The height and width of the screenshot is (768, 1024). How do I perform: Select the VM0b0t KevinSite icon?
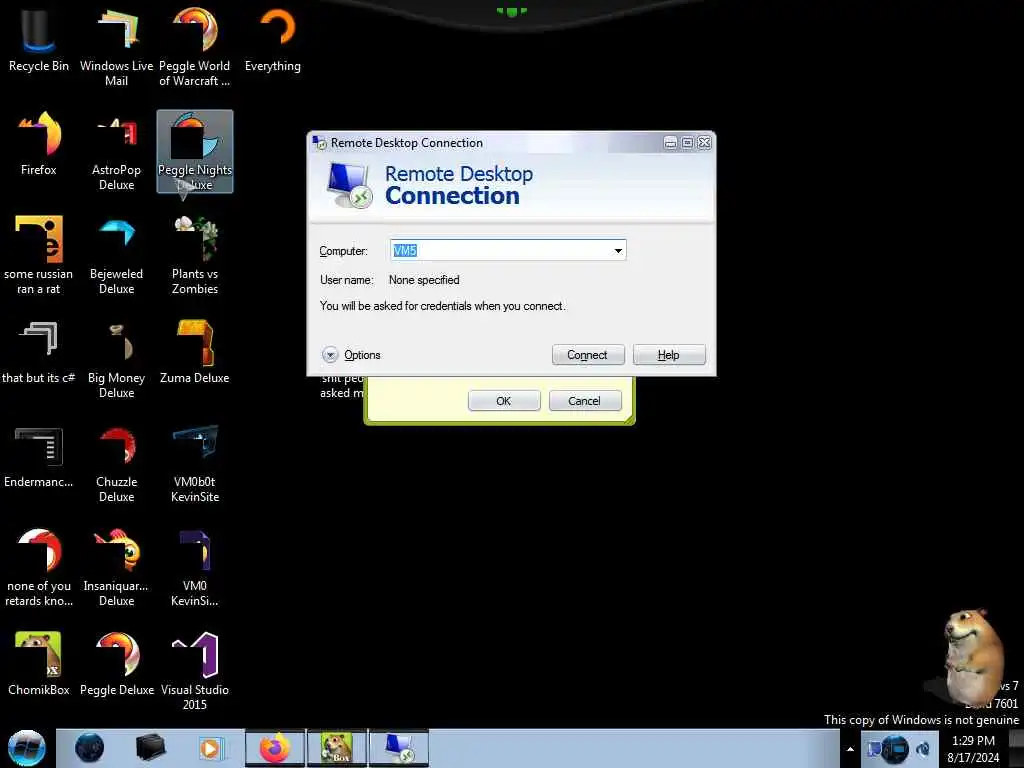tap(195, 464)
